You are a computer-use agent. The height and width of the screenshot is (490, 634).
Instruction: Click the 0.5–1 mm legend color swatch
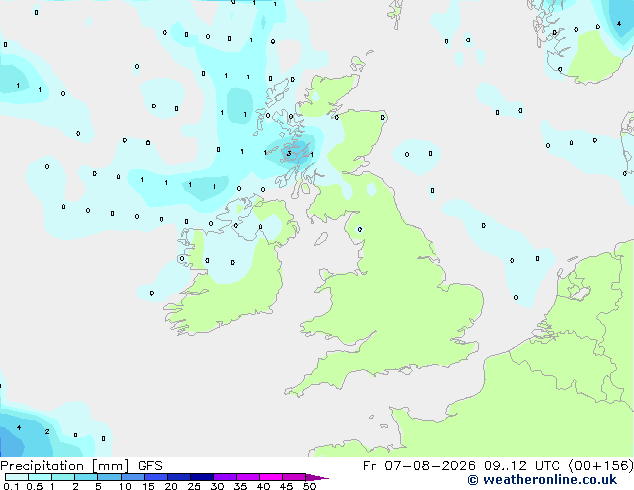40,477
